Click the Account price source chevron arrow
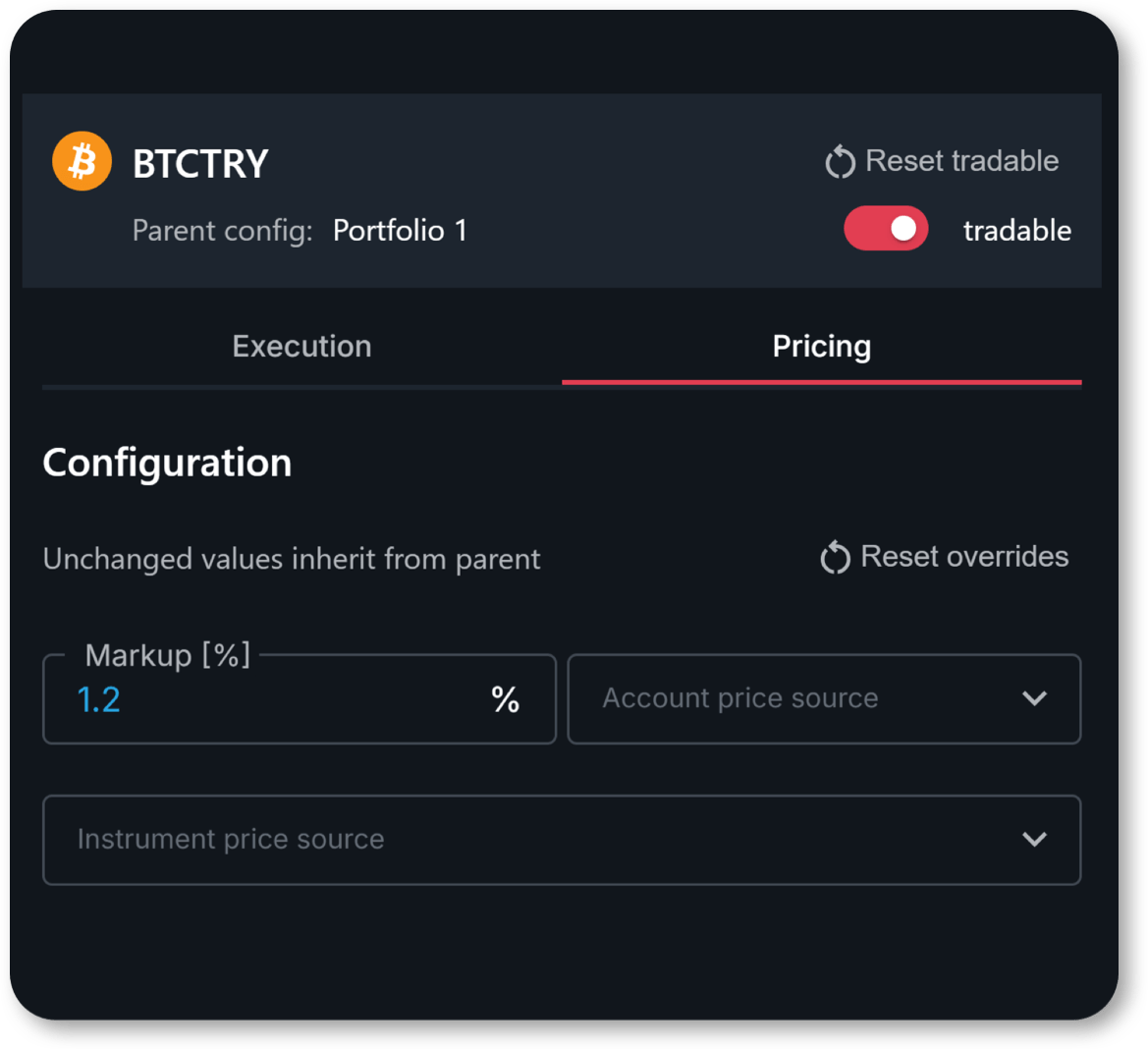Image resolution: width=1148 pixels, height=1049 pixels. click(1034, 698)
